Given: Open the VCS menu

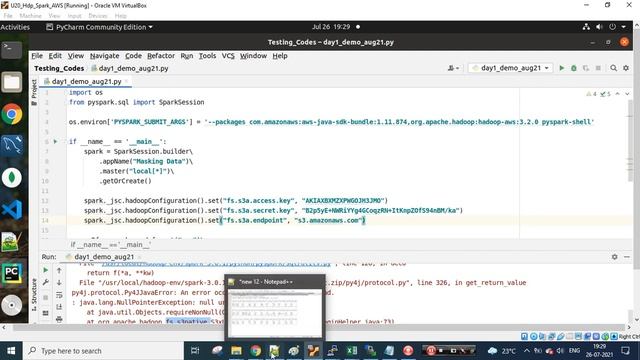Looking at the screenshot, I should 228,56.
